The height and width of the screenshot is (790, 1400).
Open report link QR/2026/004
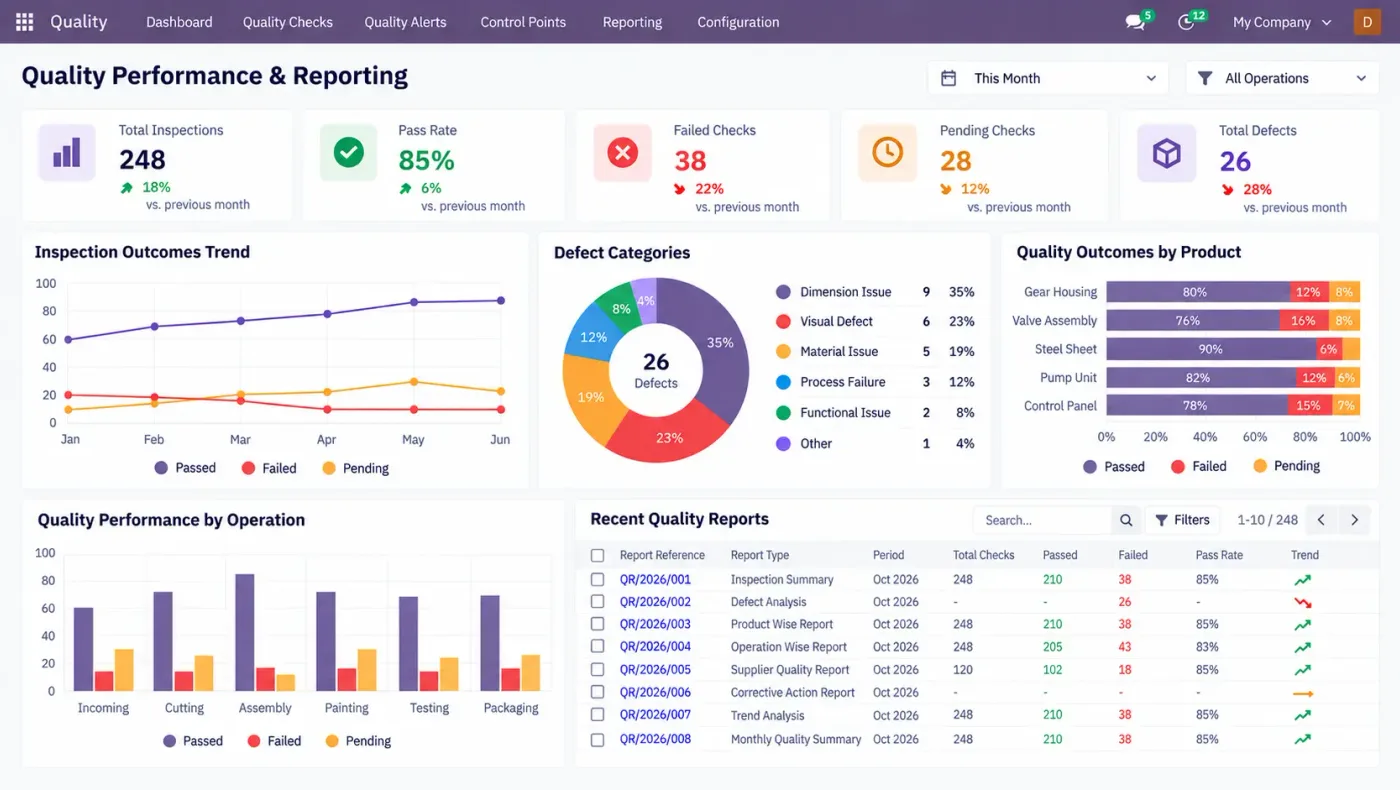pyautogui.click(x=655, y=647)
